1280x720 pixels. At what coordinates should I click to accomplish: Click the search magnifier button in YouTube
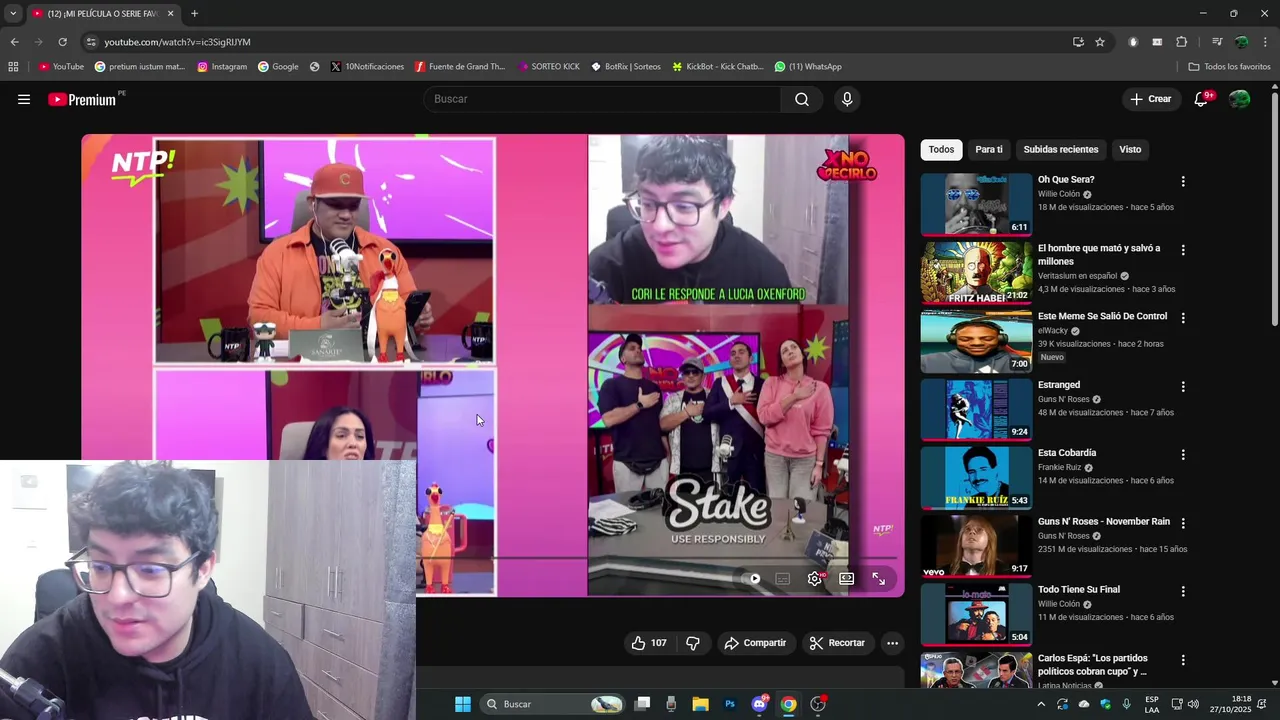click(x=802, y=99)
